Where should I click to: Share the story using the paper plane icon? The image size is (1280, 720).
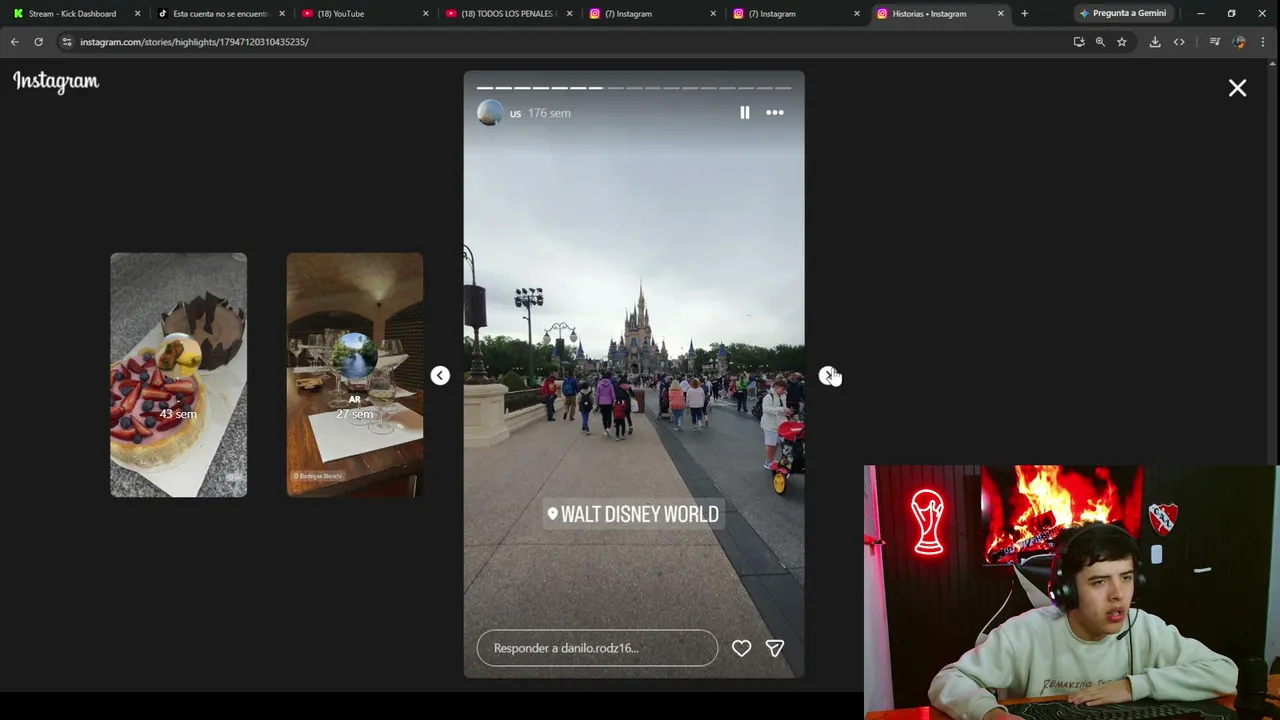click(775, 648)
